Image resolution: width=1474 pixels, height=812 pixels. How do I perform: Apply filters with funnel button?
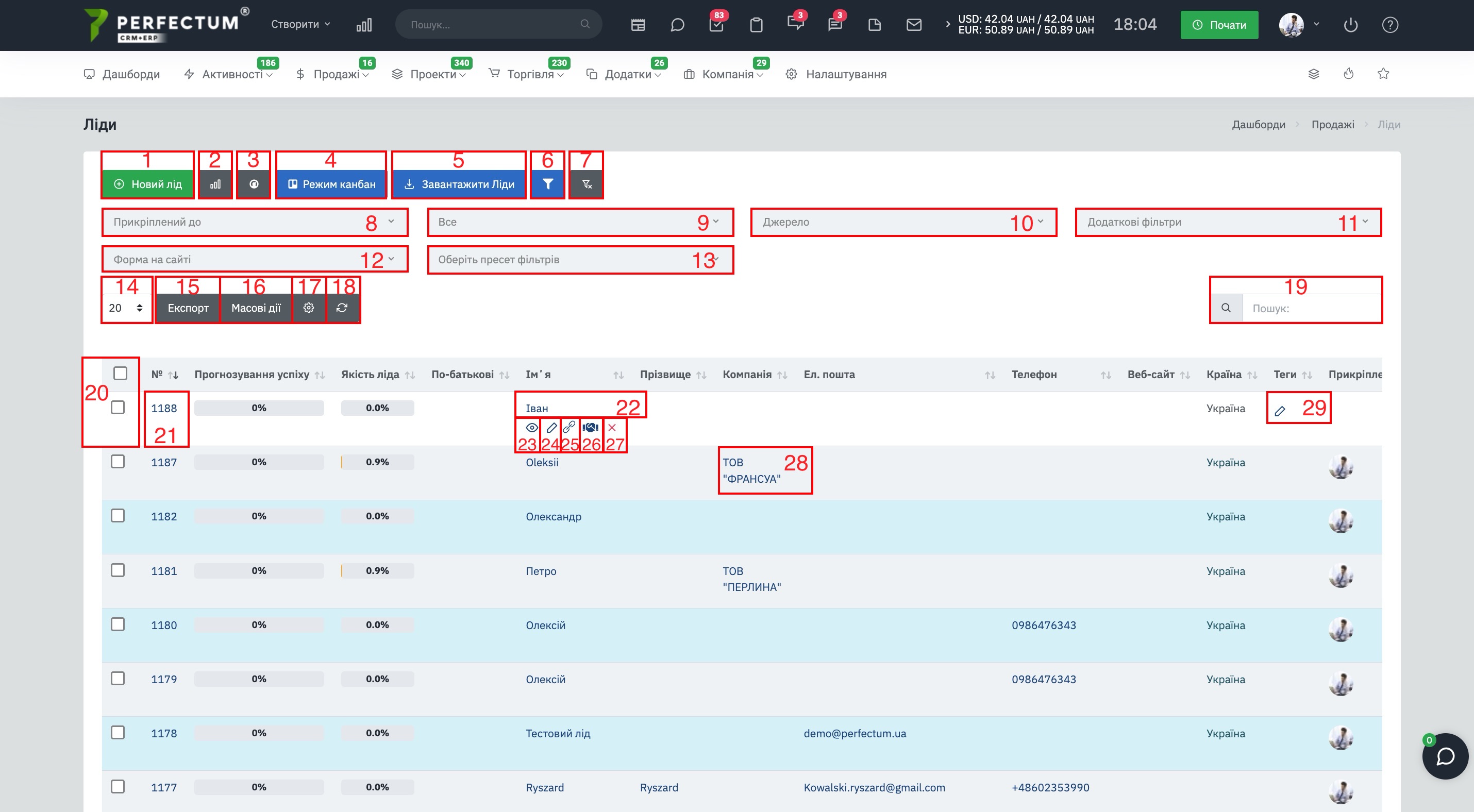point(548,184)
